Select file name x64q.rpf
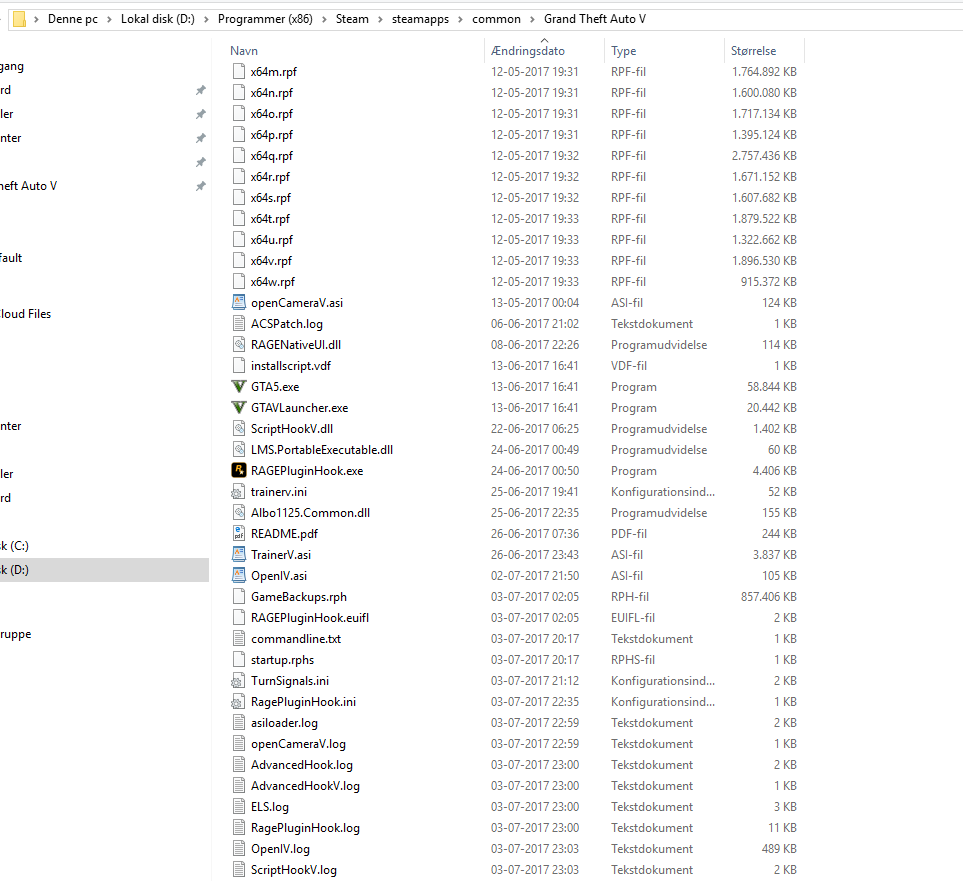Viewport: 963px width, 893px height. click(271, 156)
